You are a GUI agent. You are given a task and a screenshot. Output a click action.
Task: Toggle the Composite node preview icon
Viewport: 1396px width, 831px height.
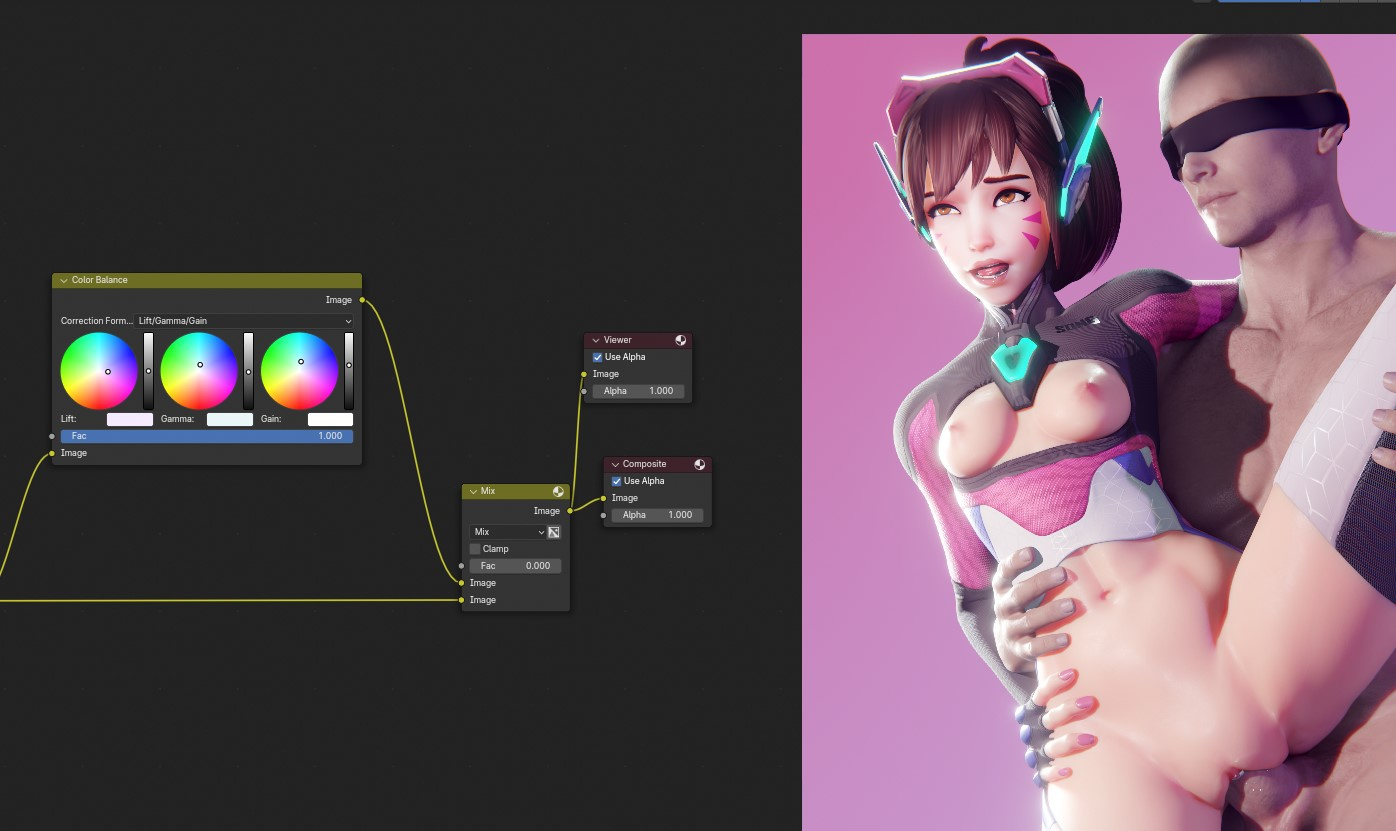click(x=700, y=465)
